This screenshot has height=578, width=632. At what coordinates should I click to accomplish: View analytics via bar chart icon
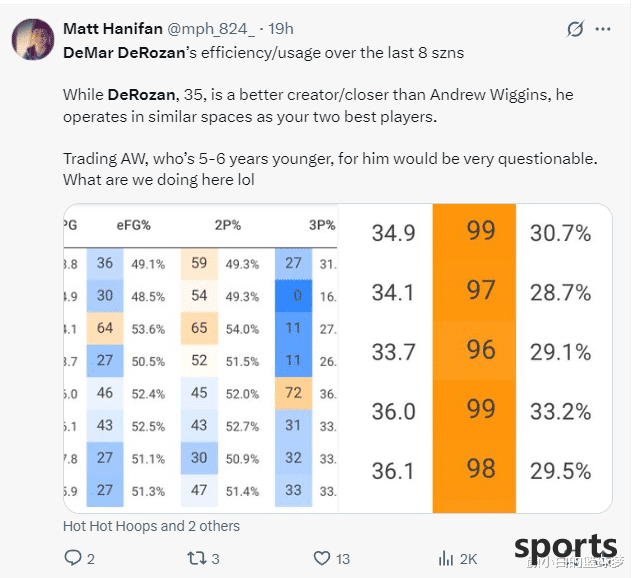446,558
